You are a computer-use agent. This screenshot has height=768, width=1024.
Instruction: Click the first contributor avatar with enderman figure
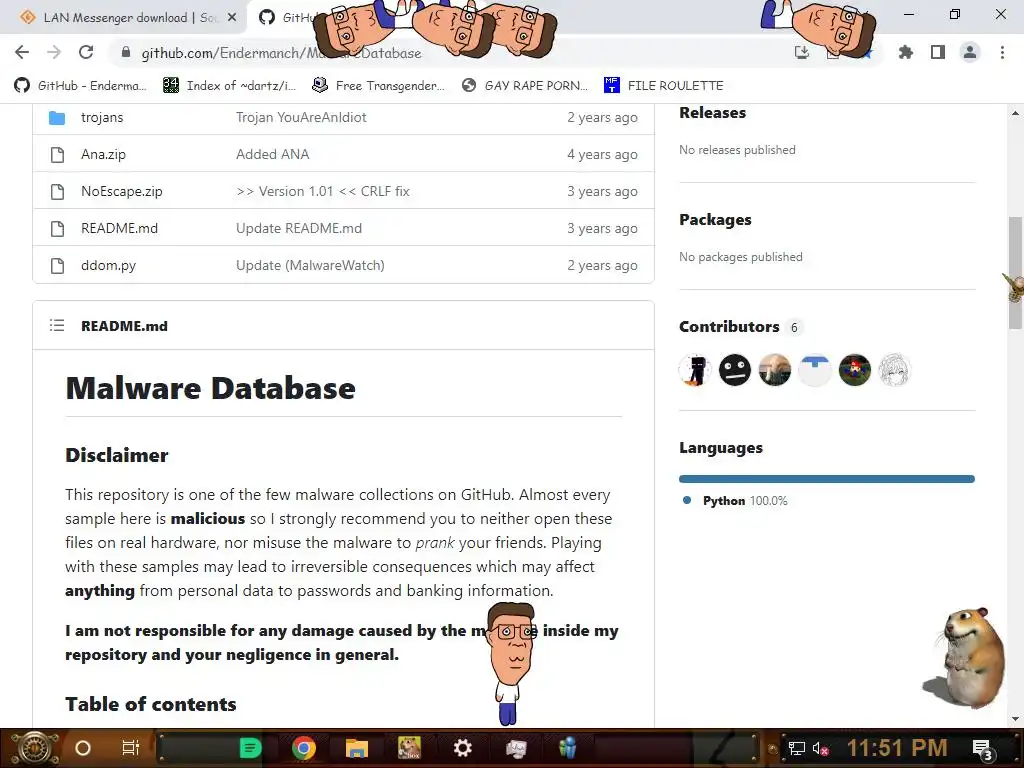[x=695, y=370]
